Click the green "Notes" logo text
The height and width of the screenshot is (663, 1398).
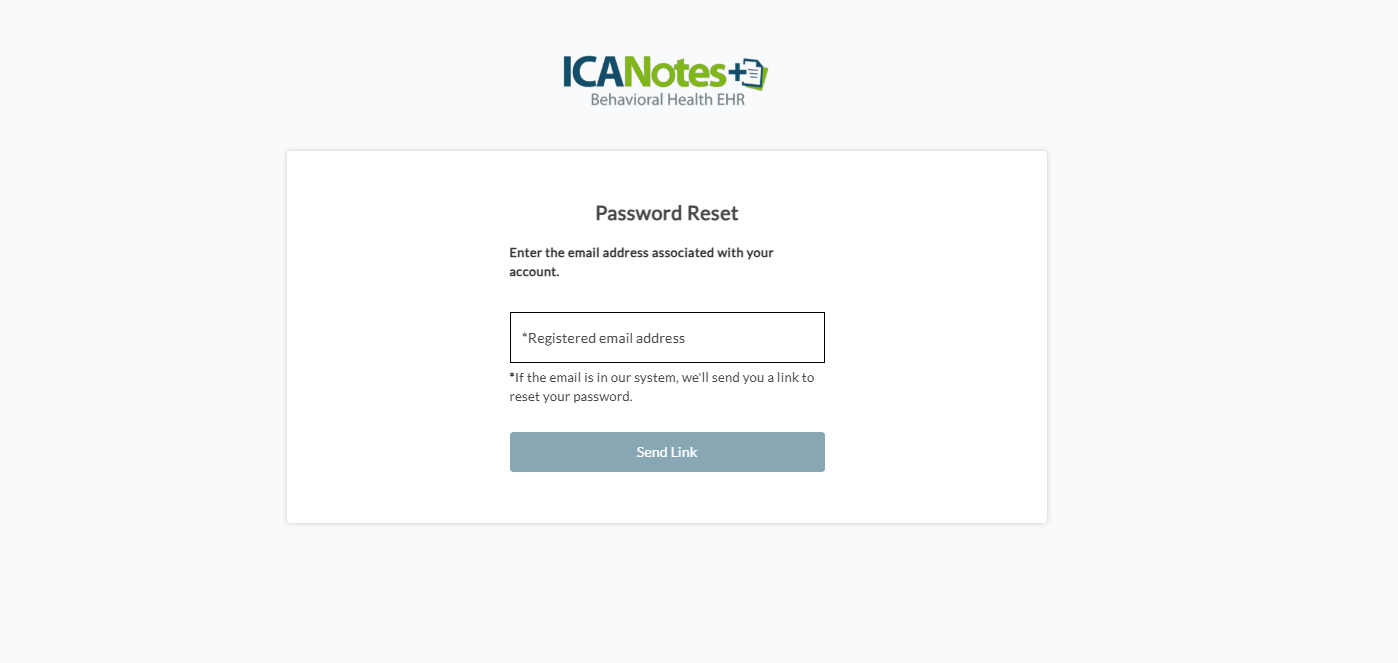pos(680,72)
